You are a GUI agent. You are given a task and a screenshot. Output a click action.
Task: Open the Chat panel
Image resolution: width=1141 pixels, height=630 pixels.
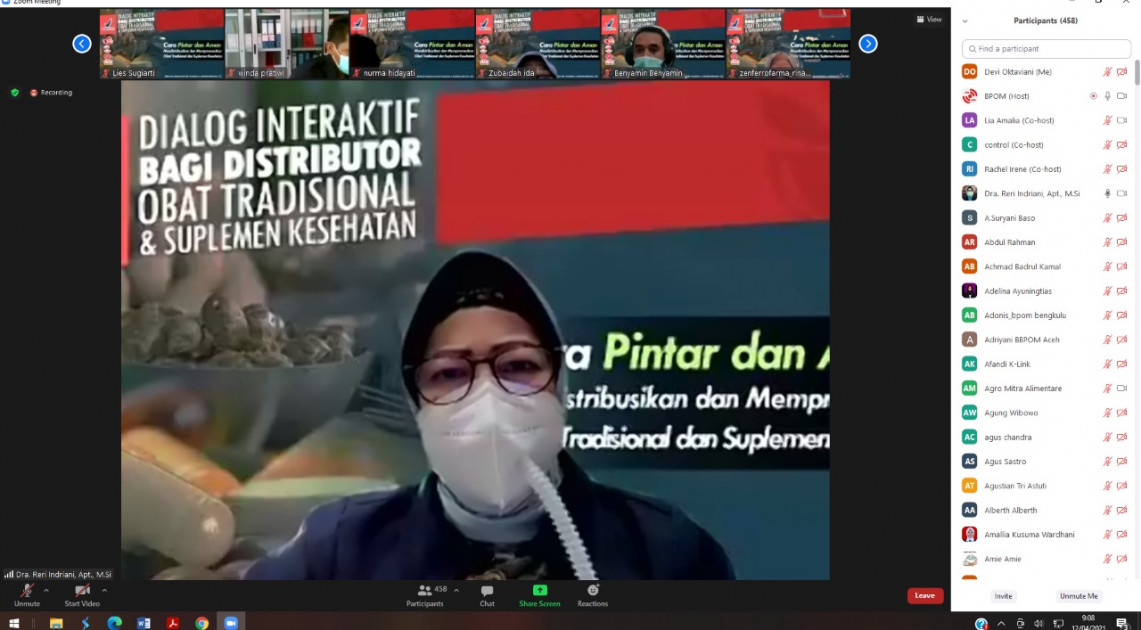coord(487,594)
